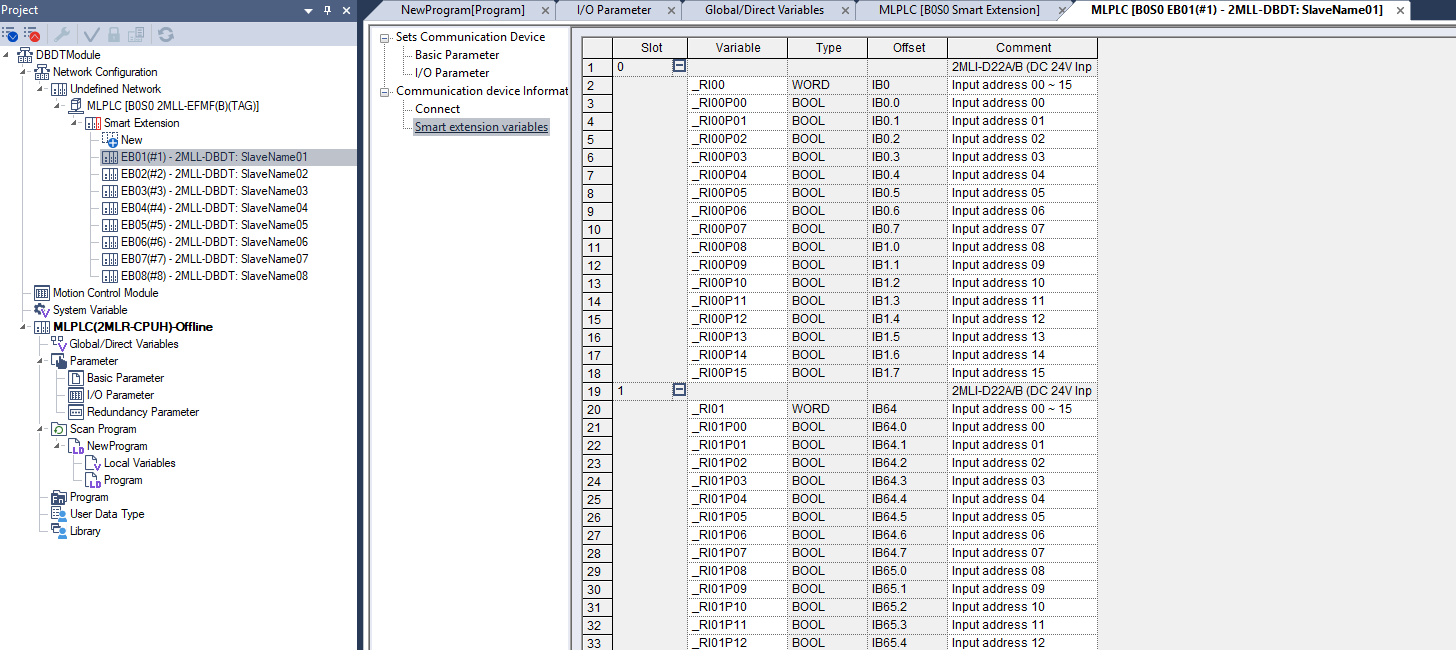This screenshot has width=1456, height=650.
Task: Click the Motion Control Module icon
Action: click(42, 293)
